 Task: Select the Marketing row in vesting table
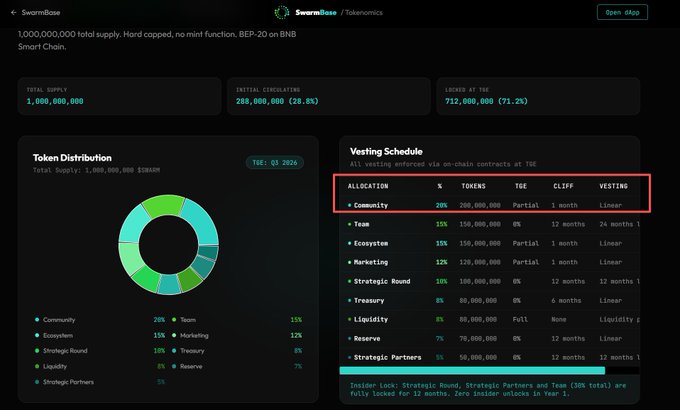pyautogui.click(x=490, y=262)
